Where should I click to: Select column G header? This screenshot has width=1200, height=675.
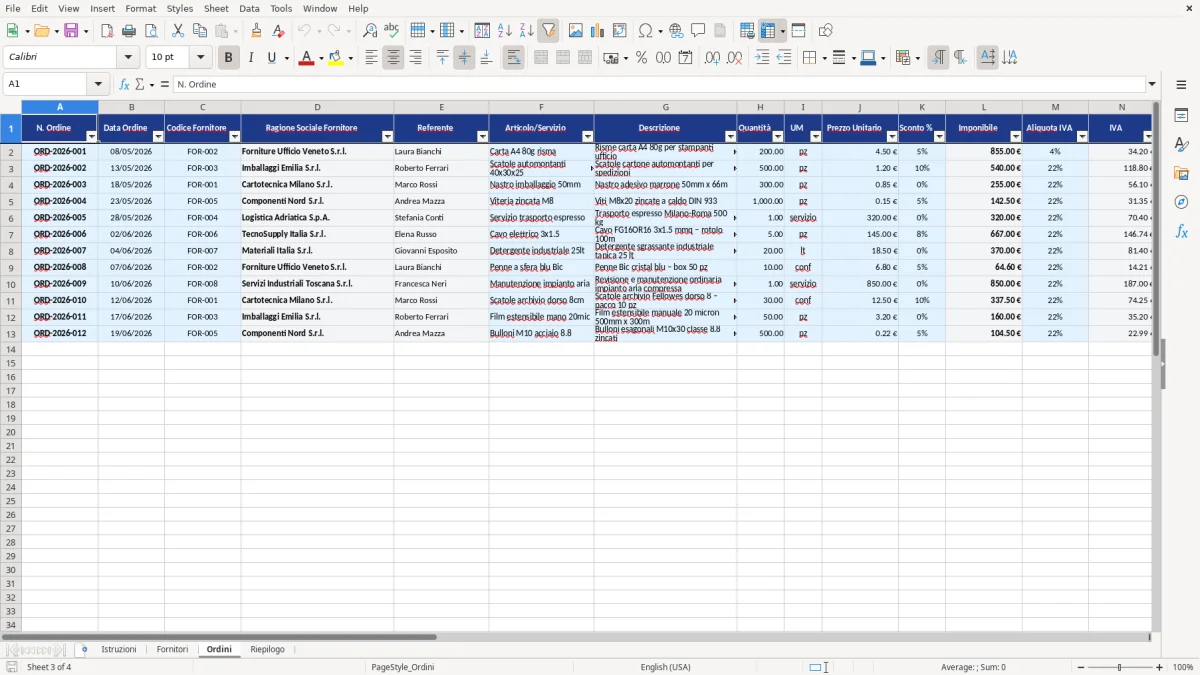tap(665, 107)
